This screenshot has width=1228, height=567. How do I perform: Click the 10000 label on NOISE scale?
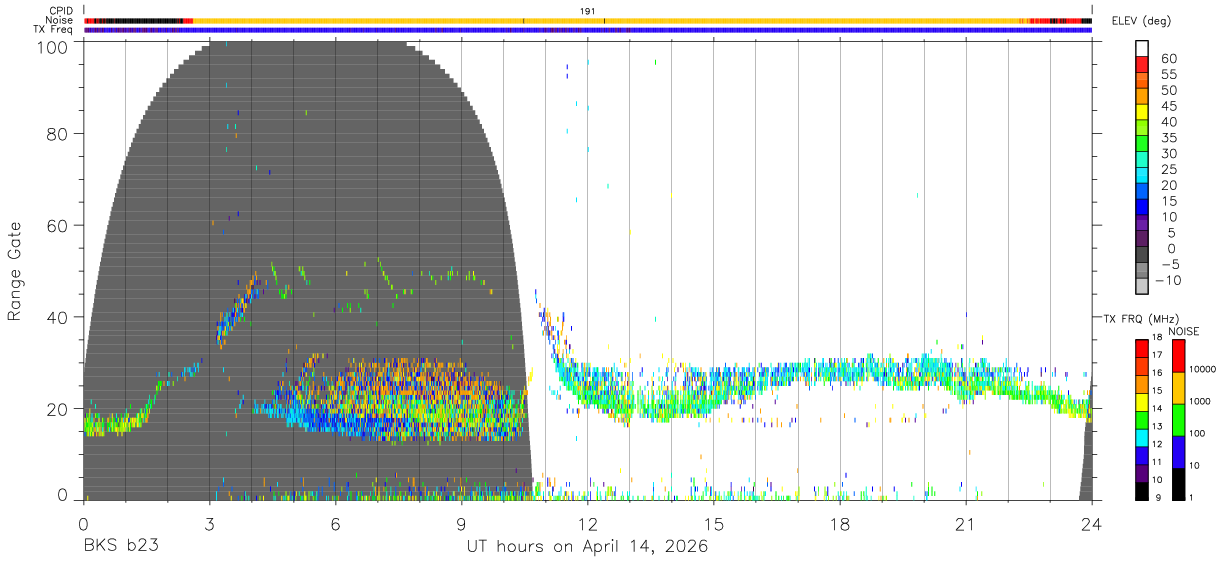click(x=1201, y=370)
